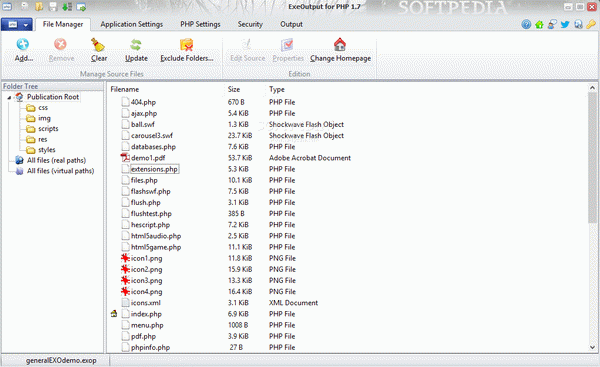Select the css folder in tree
Viewport: 600px width, 367px height.
click(43, 108)
